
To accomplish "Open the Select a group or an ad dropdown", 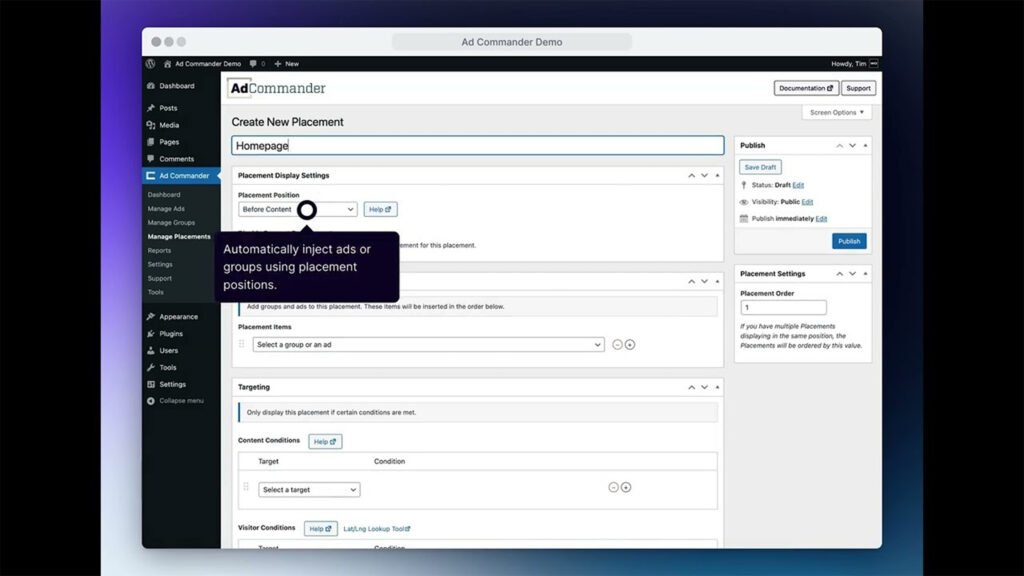I will pyautogui.click(x=428, y=345).
